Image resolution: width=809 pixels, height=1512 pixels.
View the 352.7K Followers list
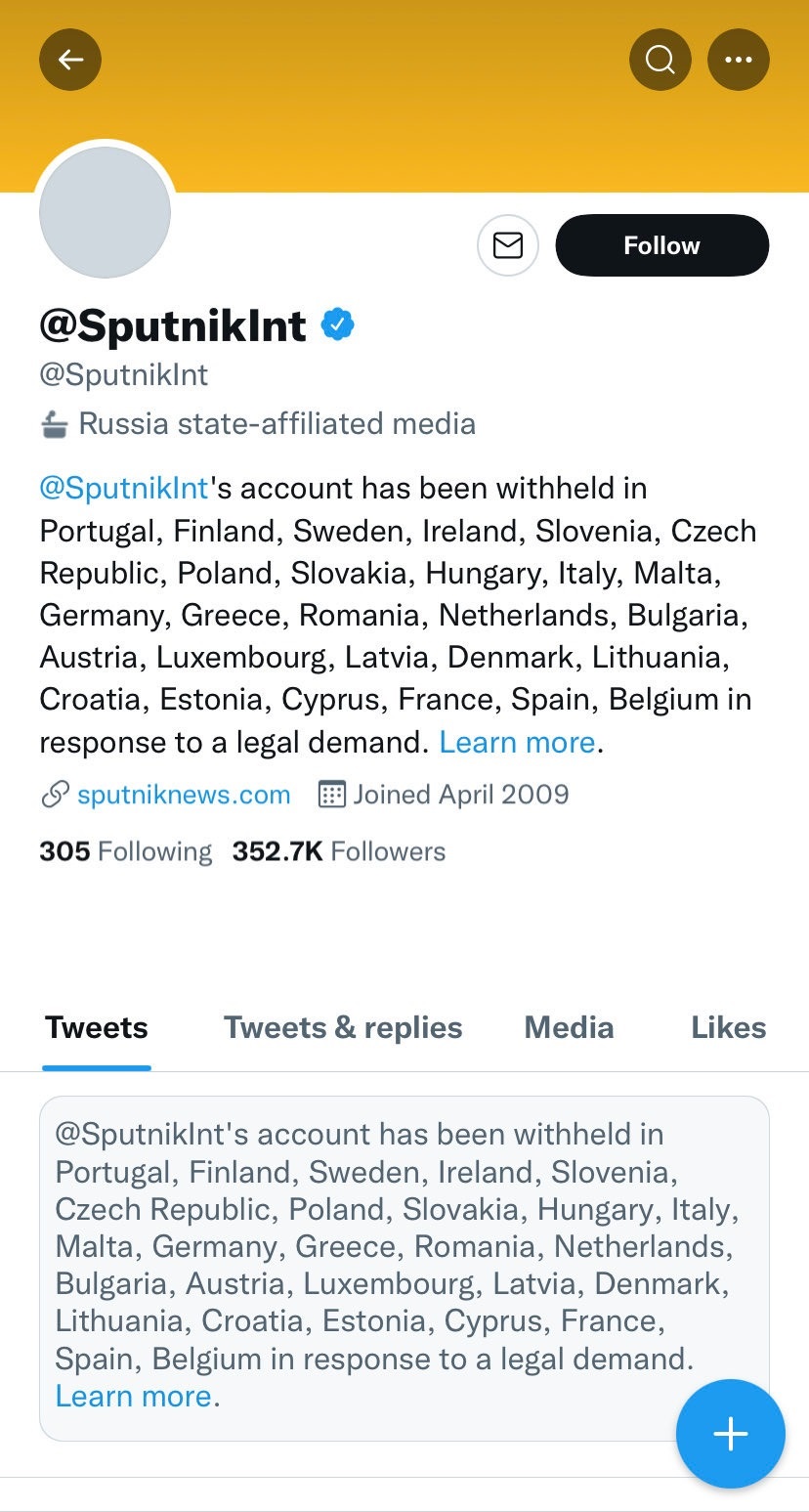coord(338,850)
